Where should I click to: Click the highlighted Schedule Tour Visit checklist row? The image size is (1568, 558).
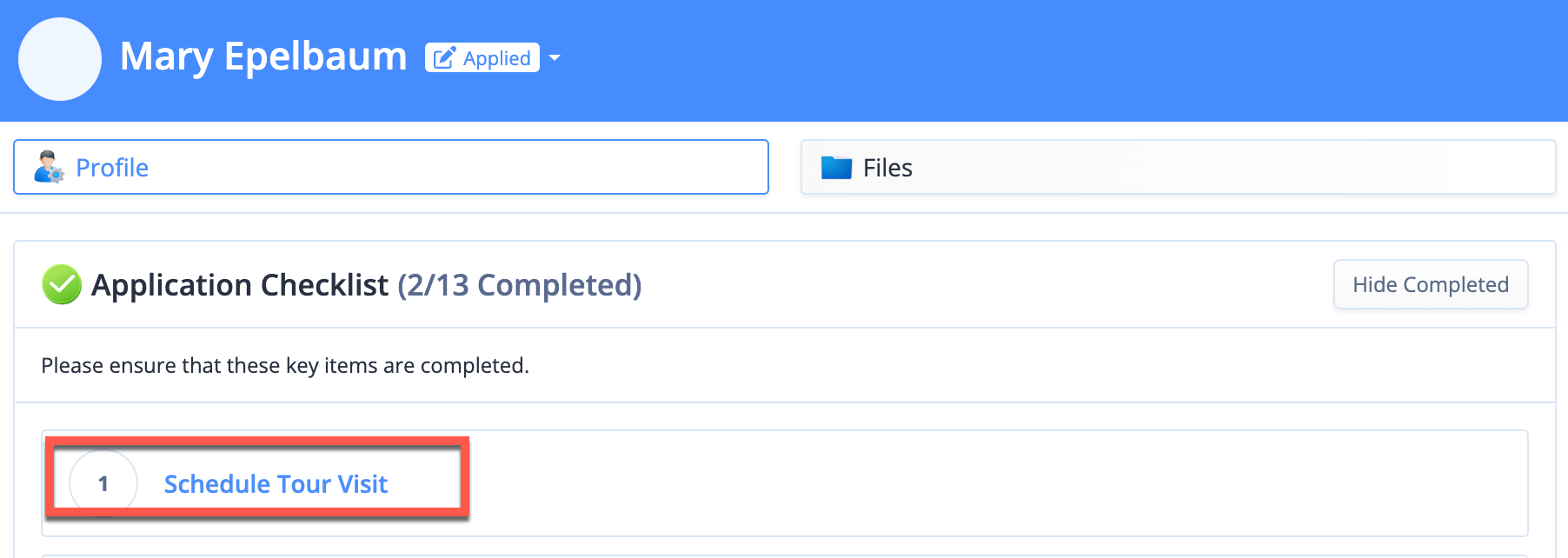tap(256, 483)
